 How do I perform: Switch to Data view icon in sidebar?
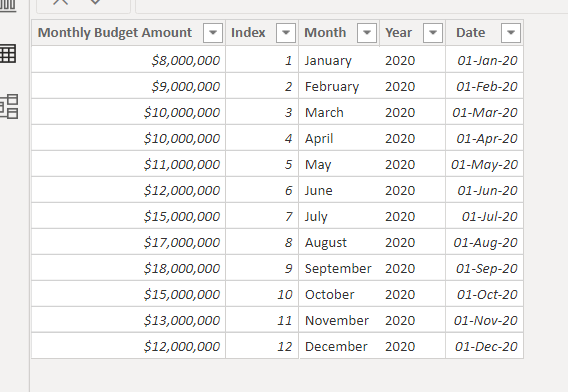click(x=8, y=54)
